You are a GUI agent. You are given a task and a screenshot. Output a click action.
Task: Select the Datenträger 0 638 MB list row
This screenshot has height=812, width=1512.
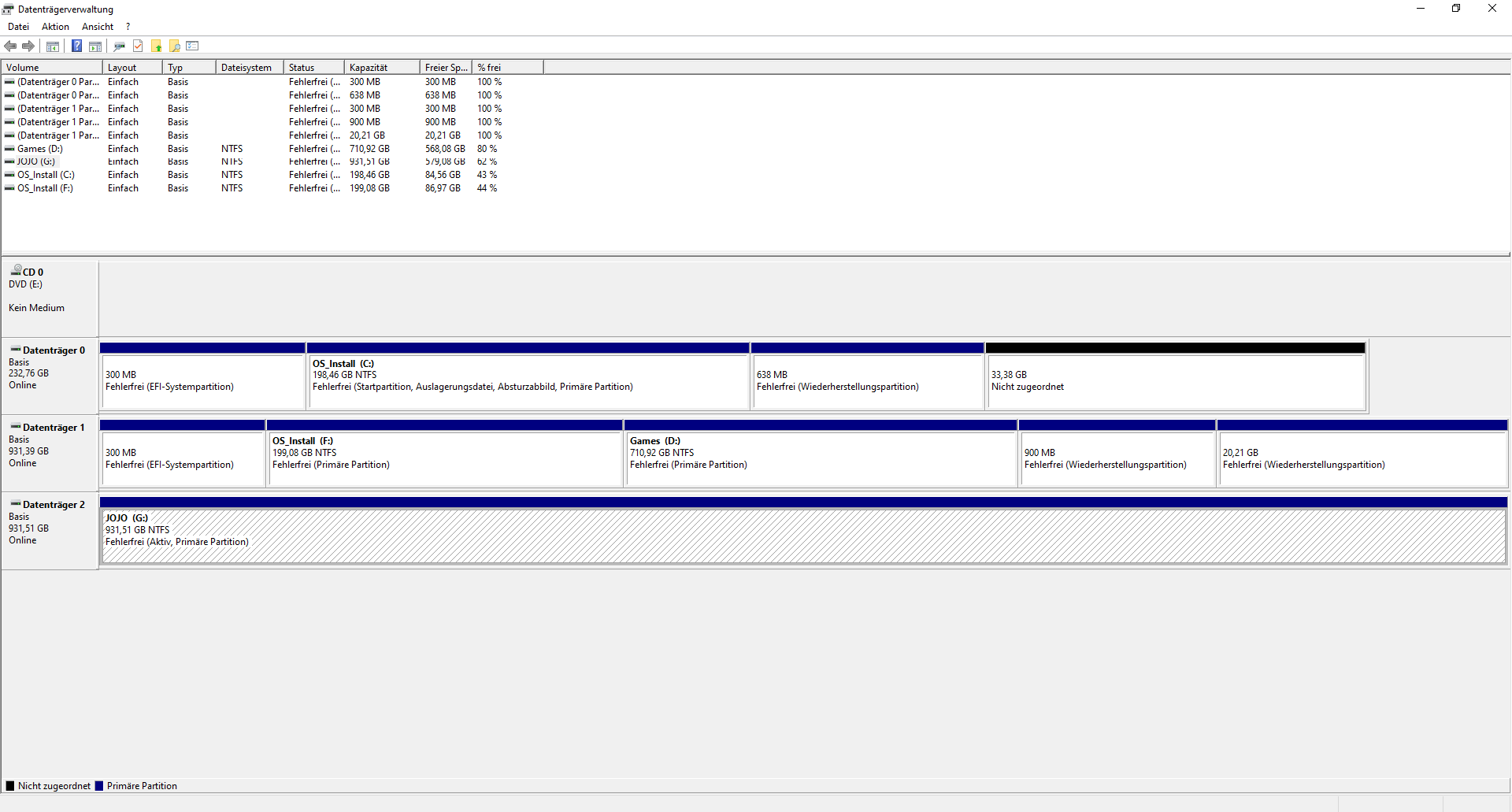(272, 95)
